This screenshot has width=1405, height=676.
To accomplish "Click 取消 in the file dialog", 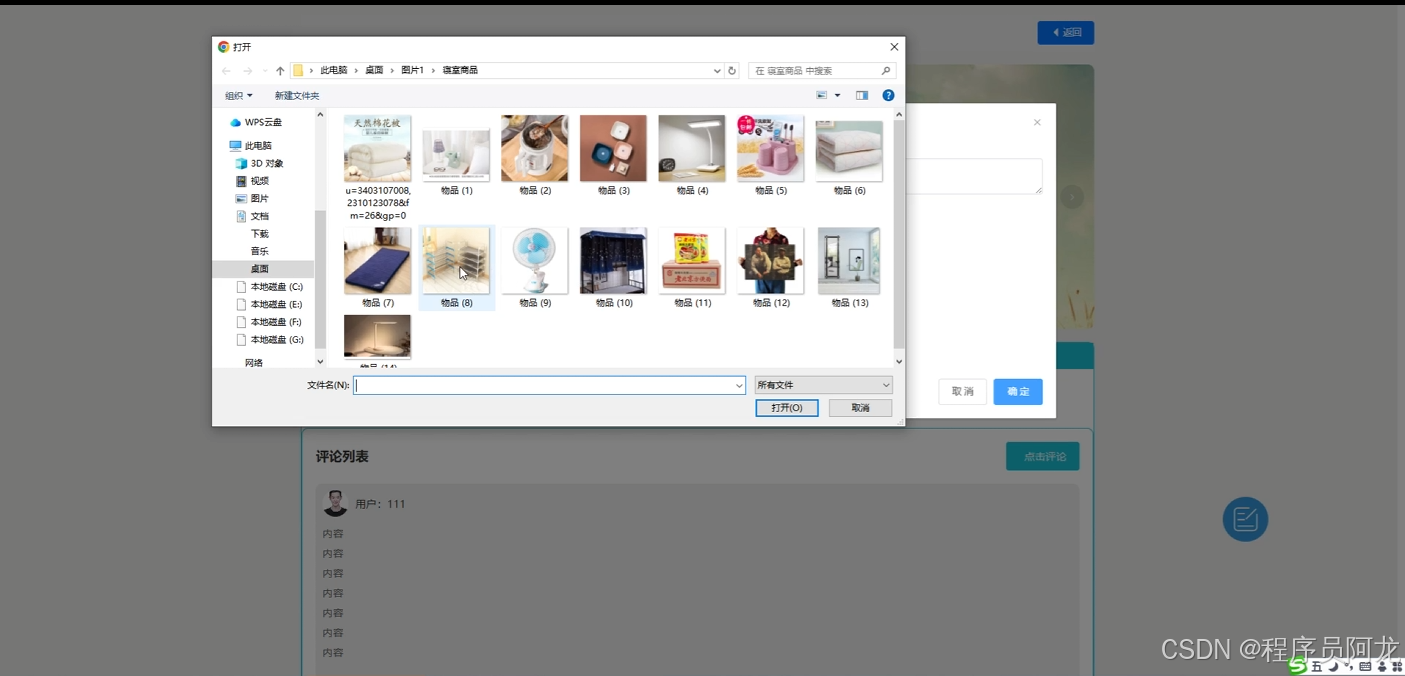I will point(860,408).
